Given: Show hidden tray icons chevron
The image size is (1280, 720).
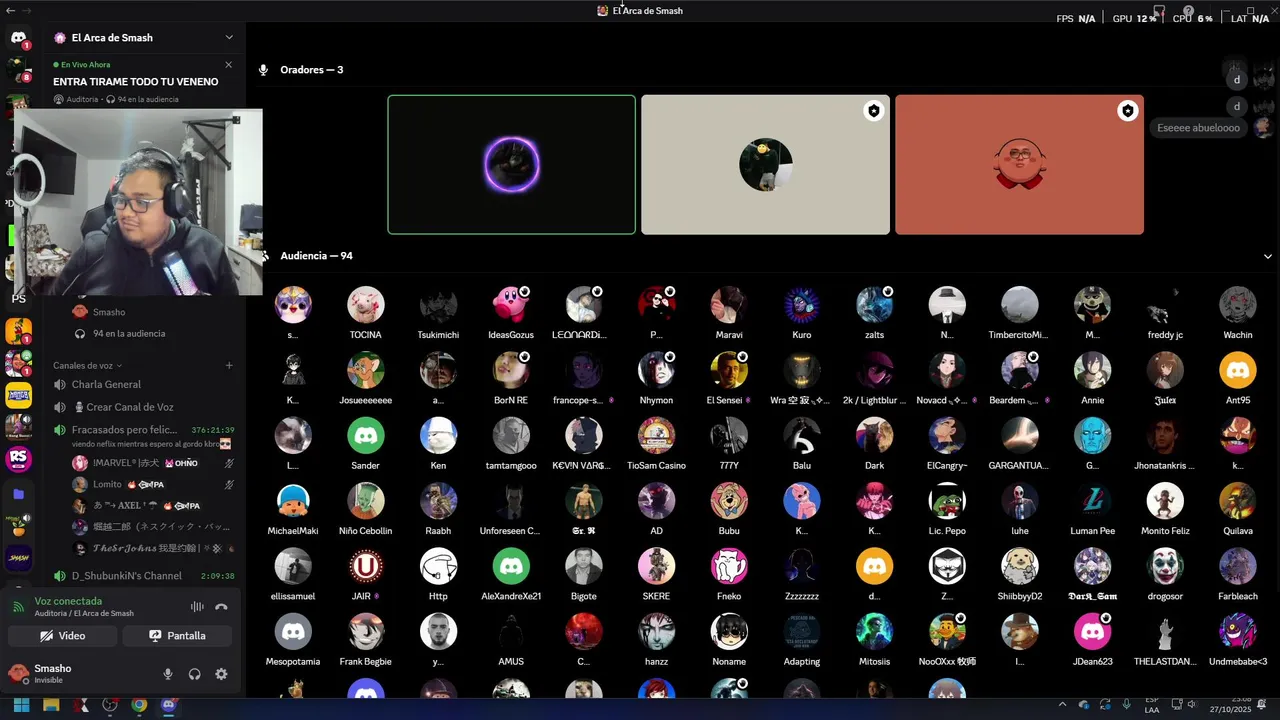Looking at the screenshot, I should pyautogui.click(x=1062, y=705).
